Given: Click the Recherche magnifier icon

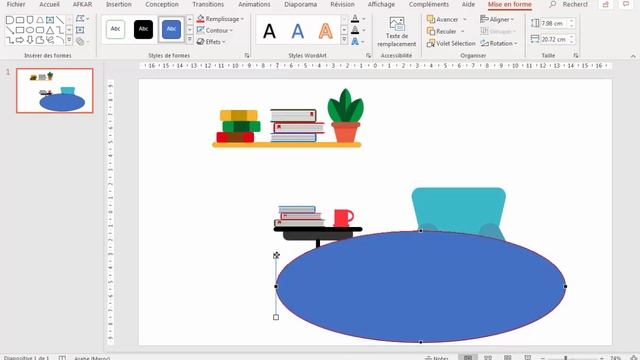Looking at the screenshot, I should click(x=552, y=4).
